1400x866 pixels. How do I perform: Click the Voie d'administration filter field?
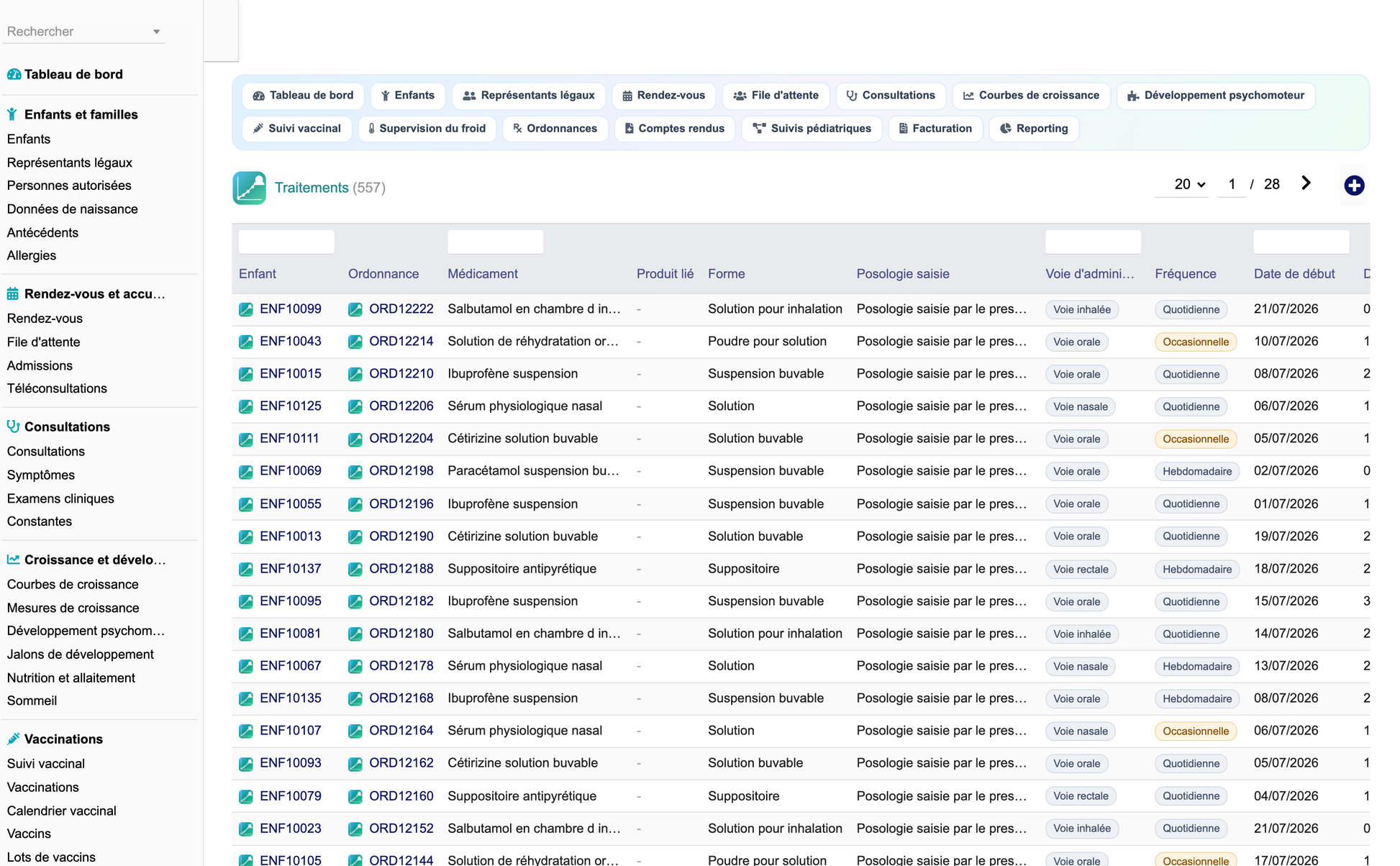(1093, 242)
